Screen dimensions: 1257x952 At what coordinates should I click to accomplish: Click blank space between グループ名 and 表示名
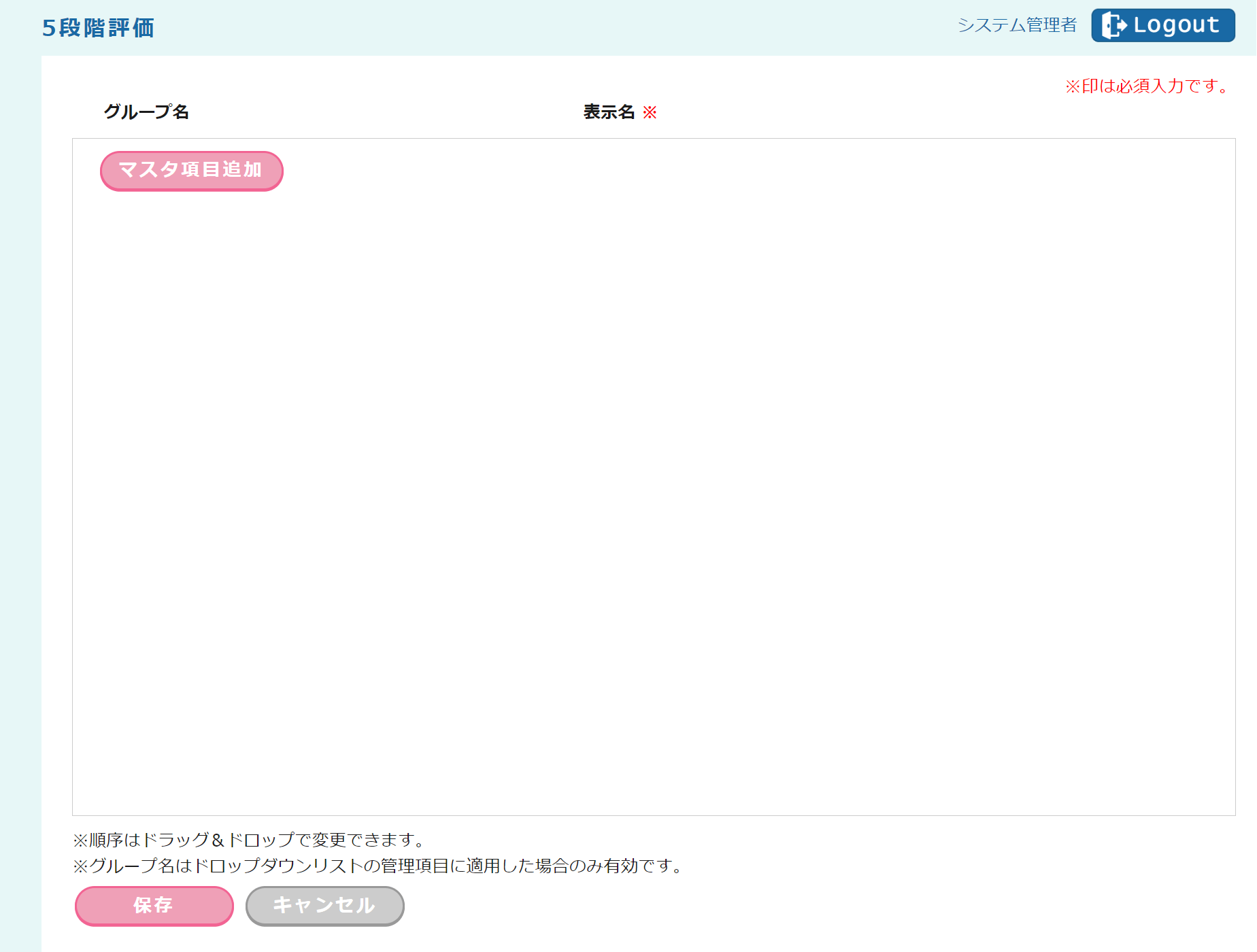[x=381, y=112]
